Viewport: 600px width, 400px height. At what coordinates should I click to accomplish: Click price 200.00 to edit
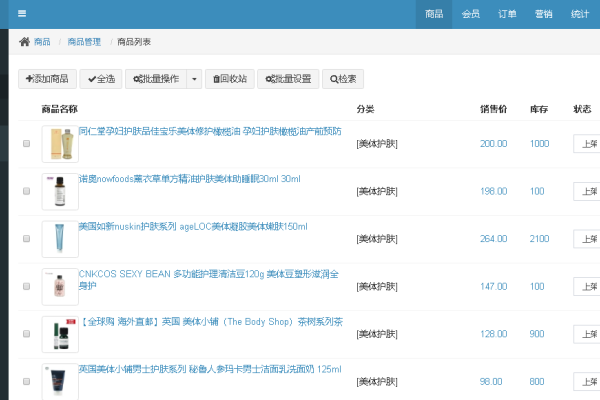[x=494, y=144]
